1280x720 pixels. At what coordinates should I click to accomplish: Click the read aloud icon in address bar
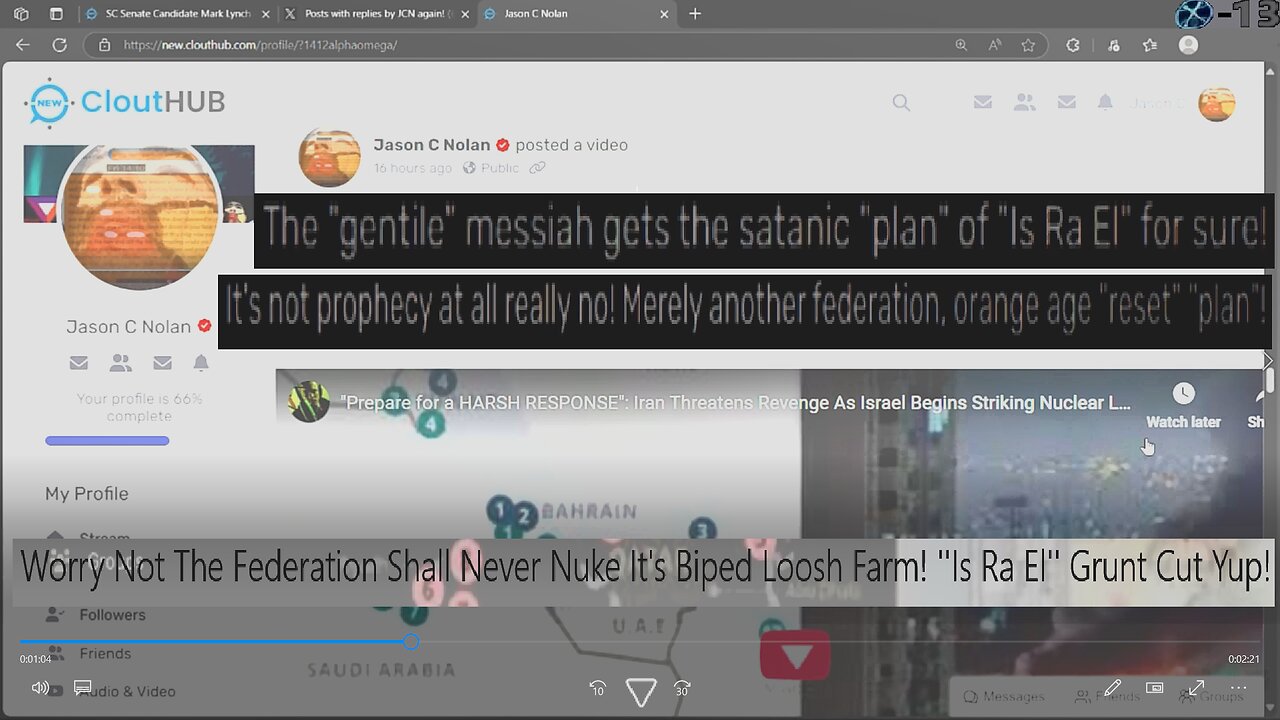click(x=995, y=45)
